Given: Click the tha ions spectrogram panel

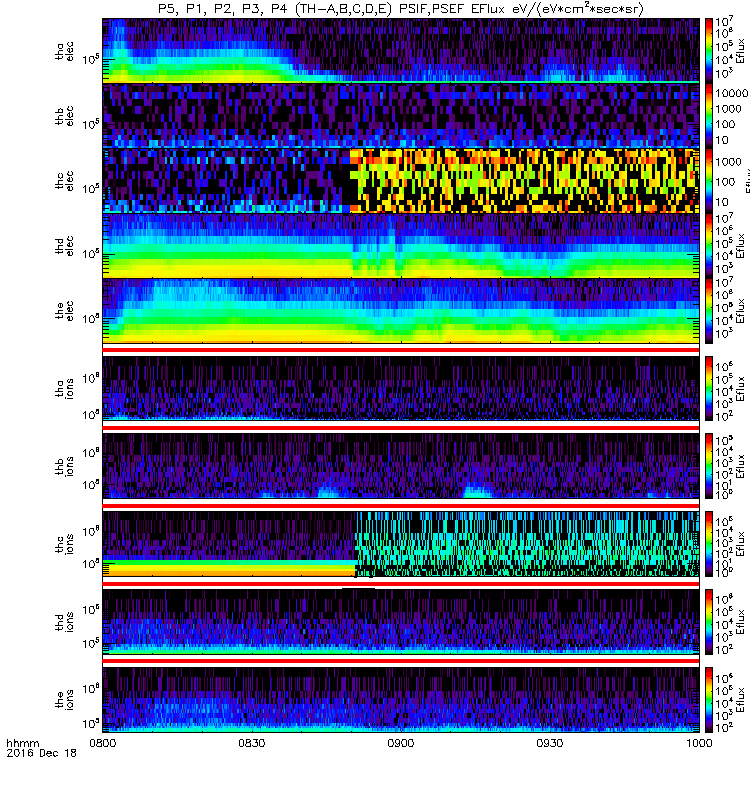Looking at the screenshot, I should (401, 388).
